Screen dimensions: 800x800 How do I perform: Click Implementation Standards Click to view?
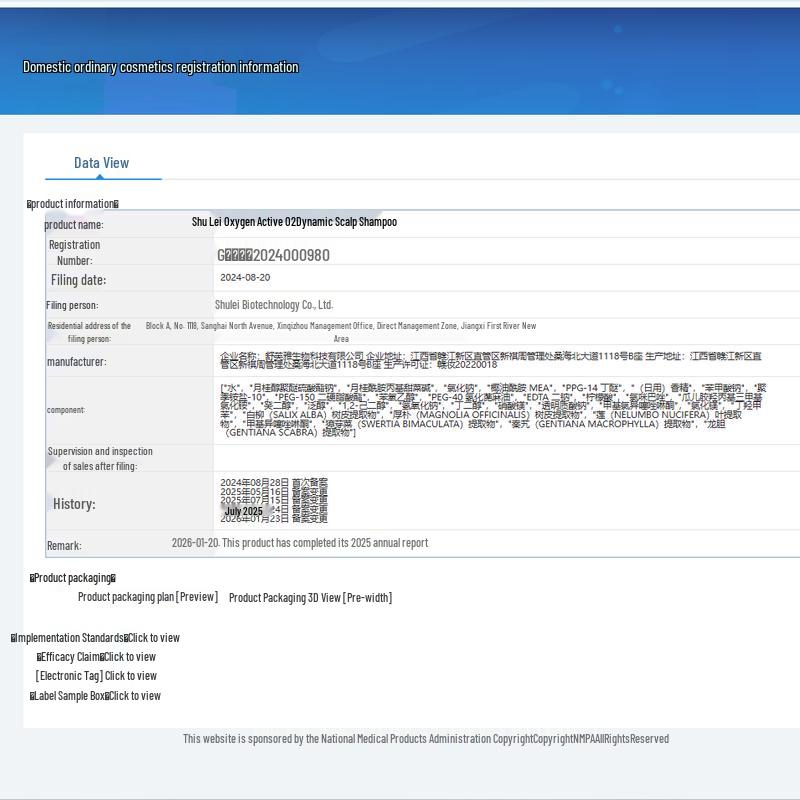click(x=95, y=638)
